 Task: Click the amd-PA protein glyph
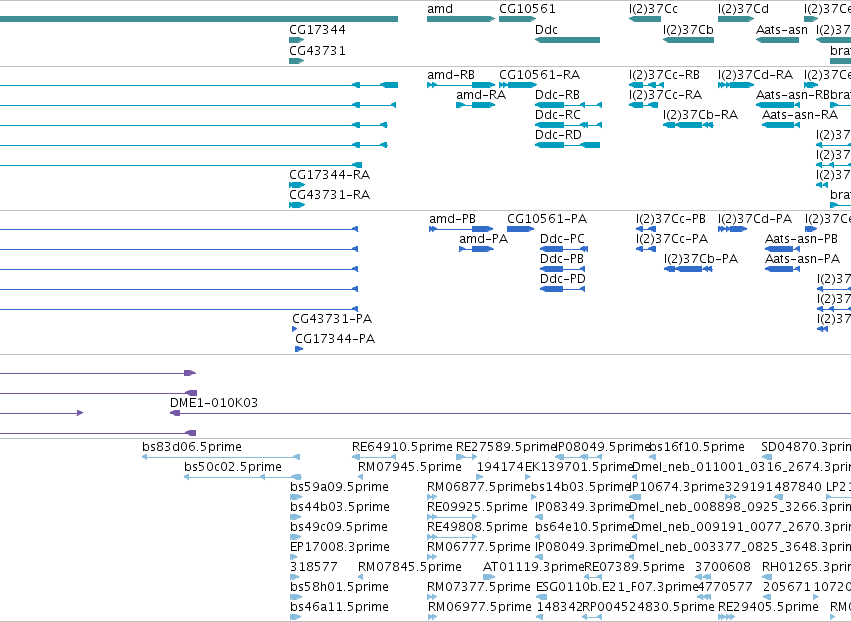477,249
